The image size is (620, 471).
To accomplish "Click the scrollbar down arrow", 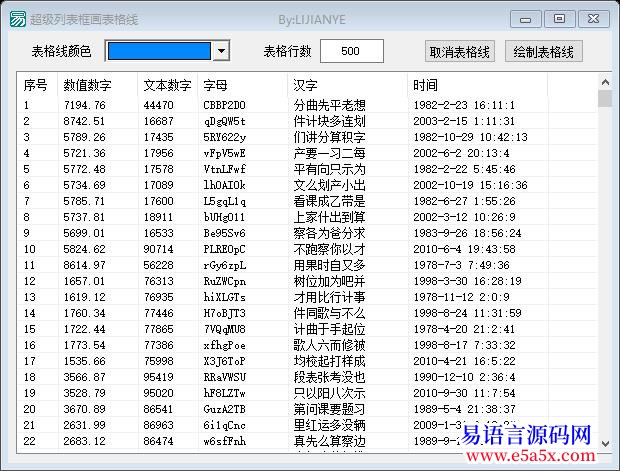I will click(x=605, y=444).
